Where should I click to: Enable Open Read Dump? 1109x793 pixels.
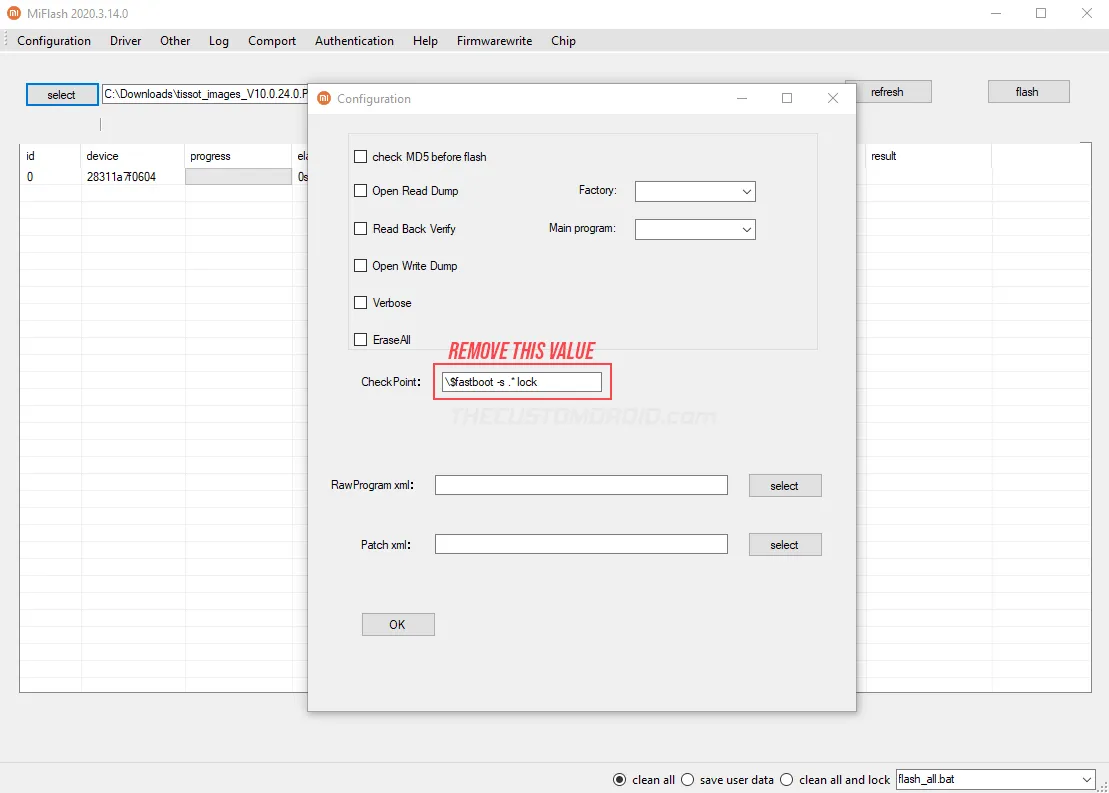point(361,191)
